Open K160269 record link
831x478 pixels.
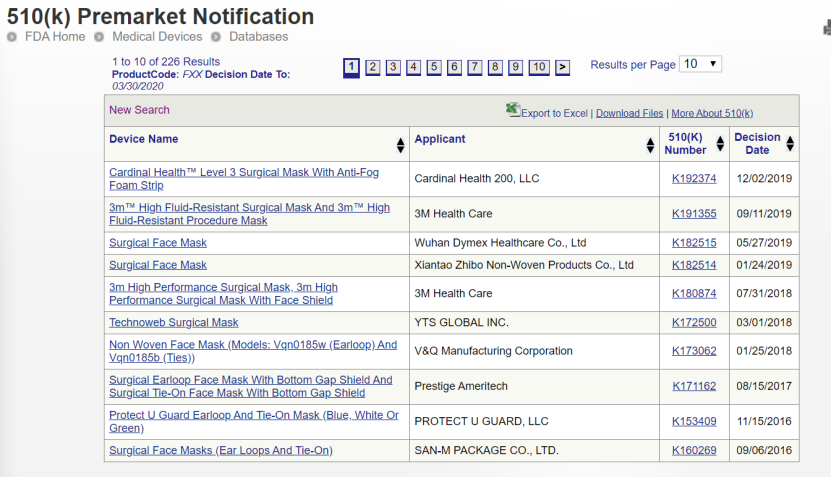click(694, 450)
